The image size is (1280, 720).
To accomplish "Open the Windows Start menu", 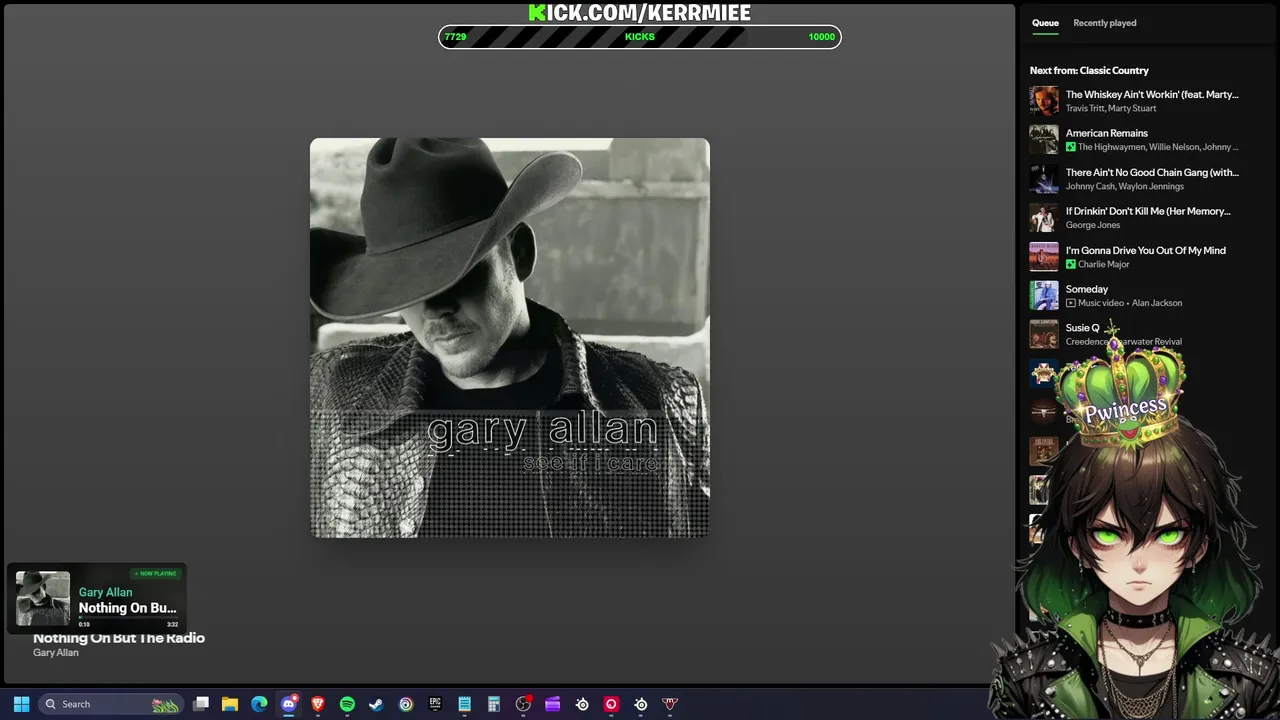I will pos(21,704).
